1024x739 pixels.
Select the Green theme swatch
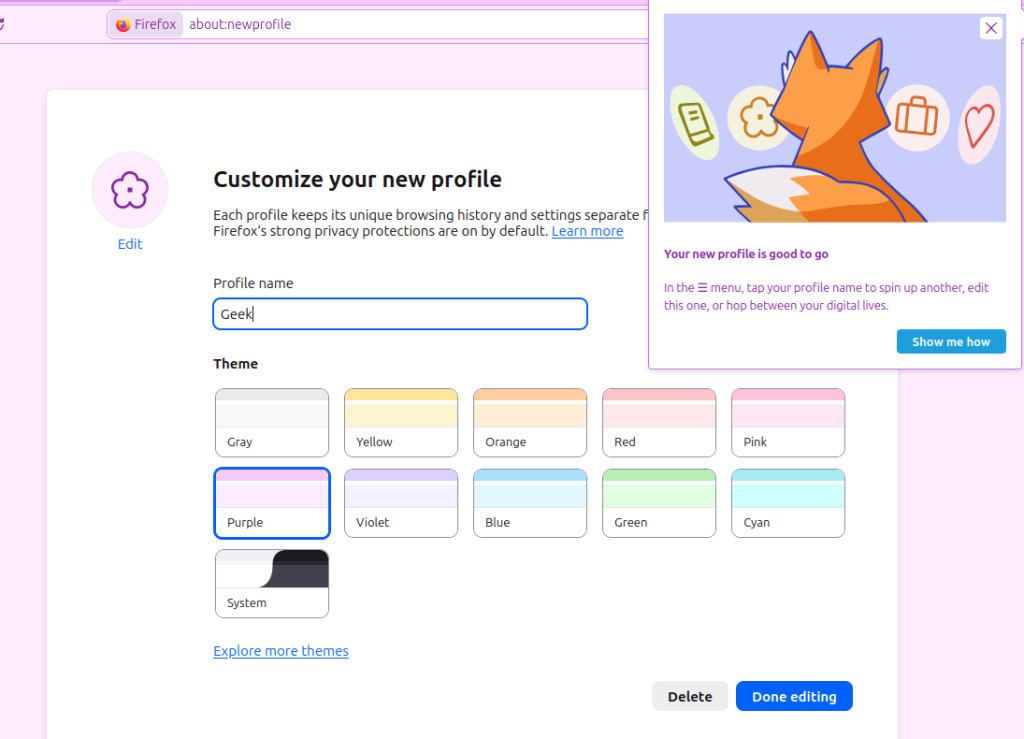pyautogui.click(x=658, y=502)
